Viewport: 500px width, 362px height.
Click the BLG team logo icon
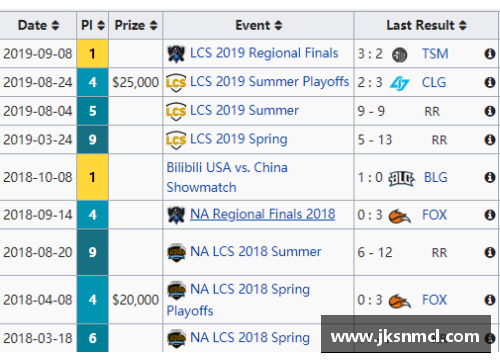(401, 178)
